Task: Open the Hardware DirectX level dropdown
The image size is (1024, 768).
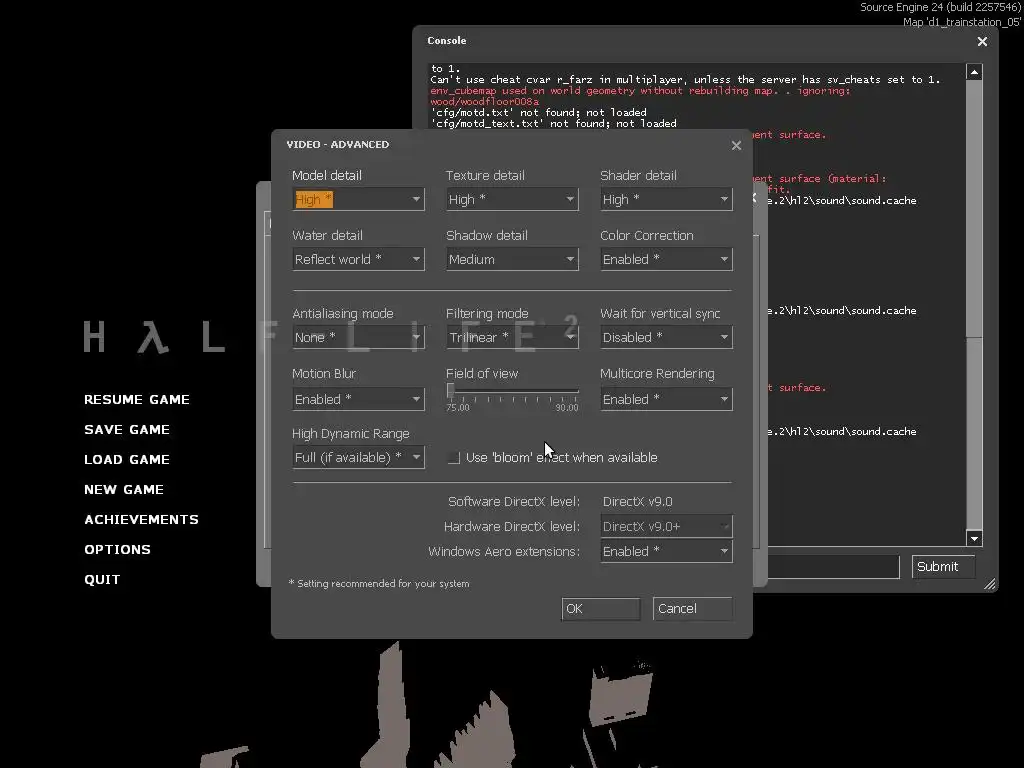Action: point(666,526)
